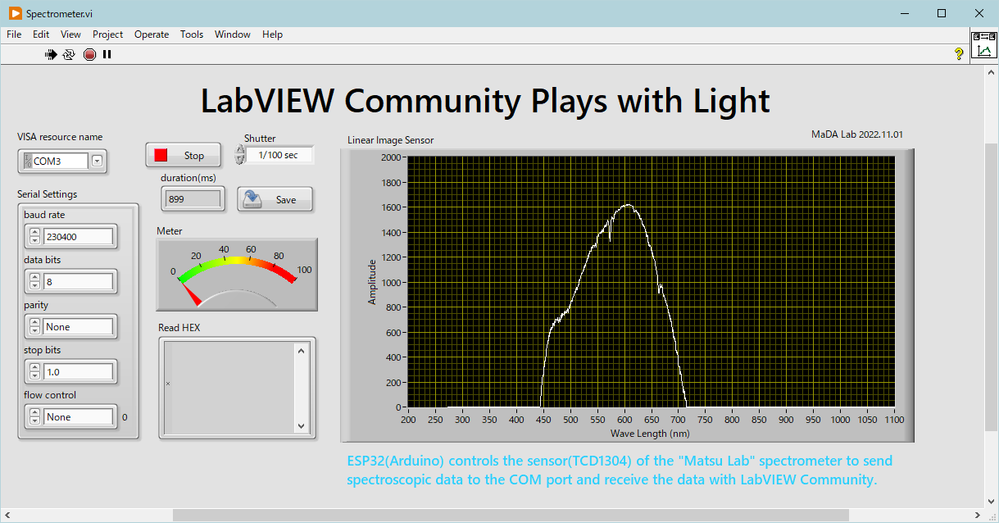
Task: Click the stop bits stepper arrows
Action: point(34,372)
